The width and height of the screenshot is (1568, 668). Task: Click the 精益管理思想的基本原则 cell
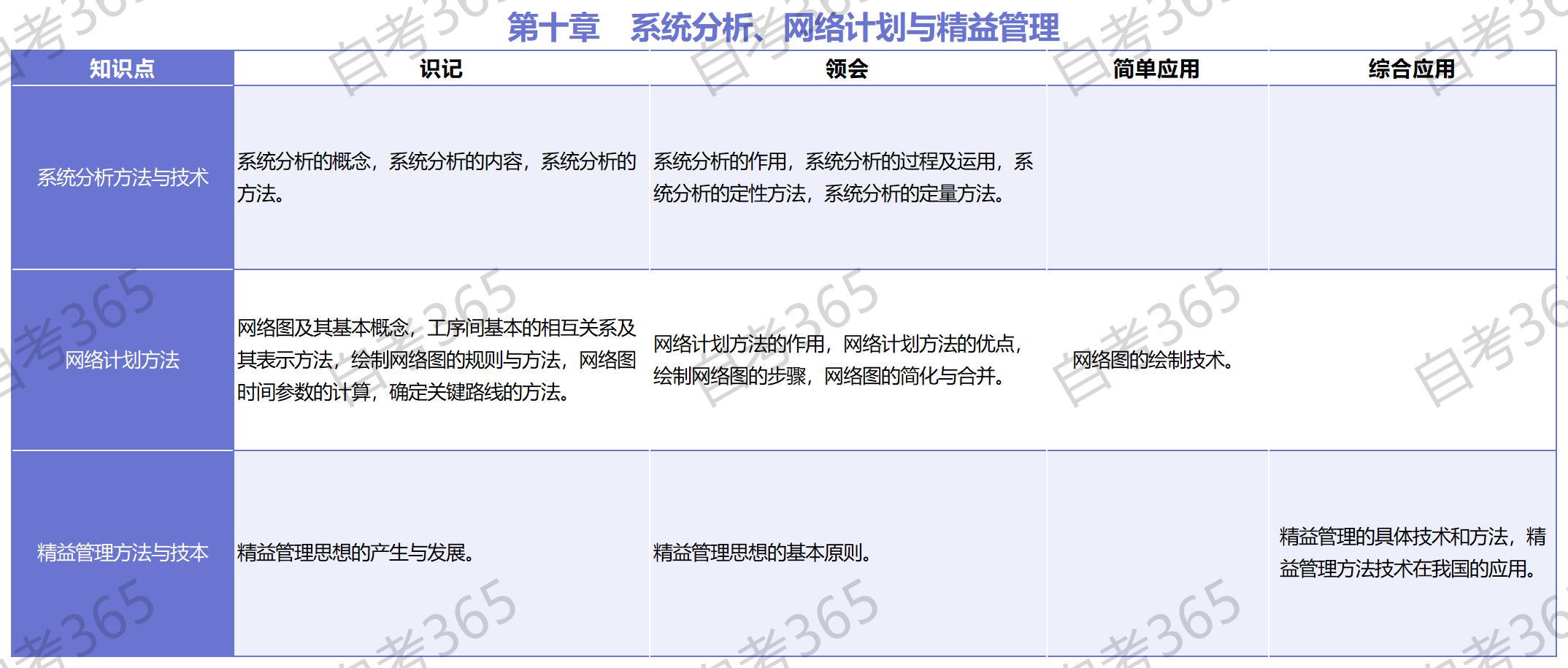coord(763,553)
